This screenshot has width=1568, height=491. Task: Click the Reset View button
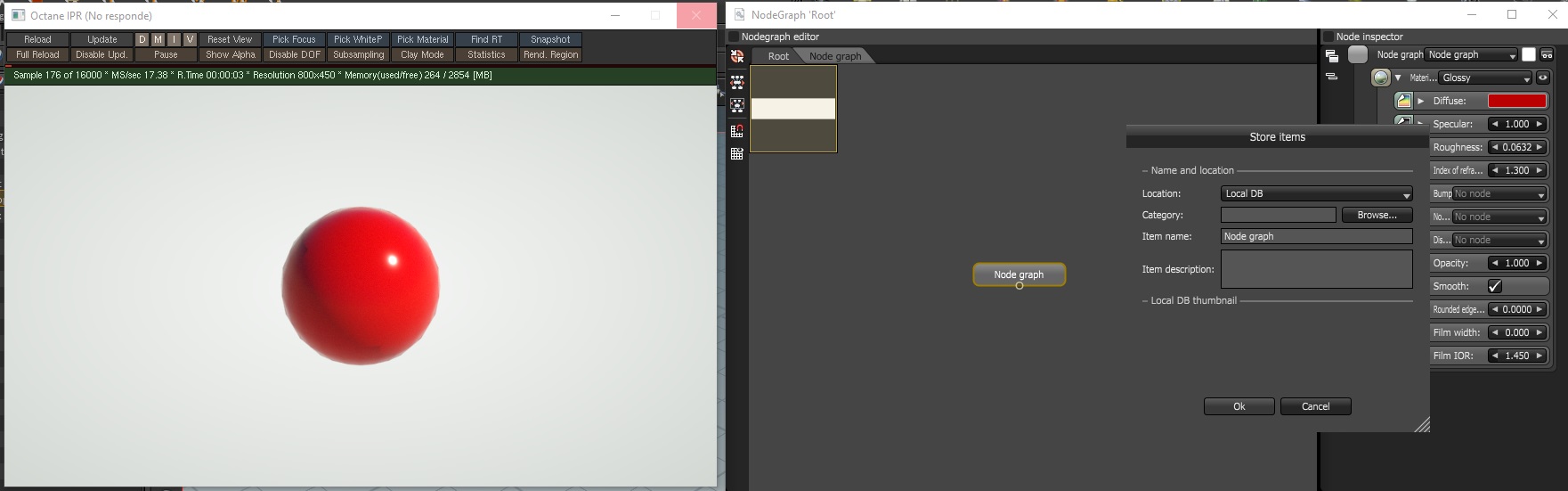230,39
